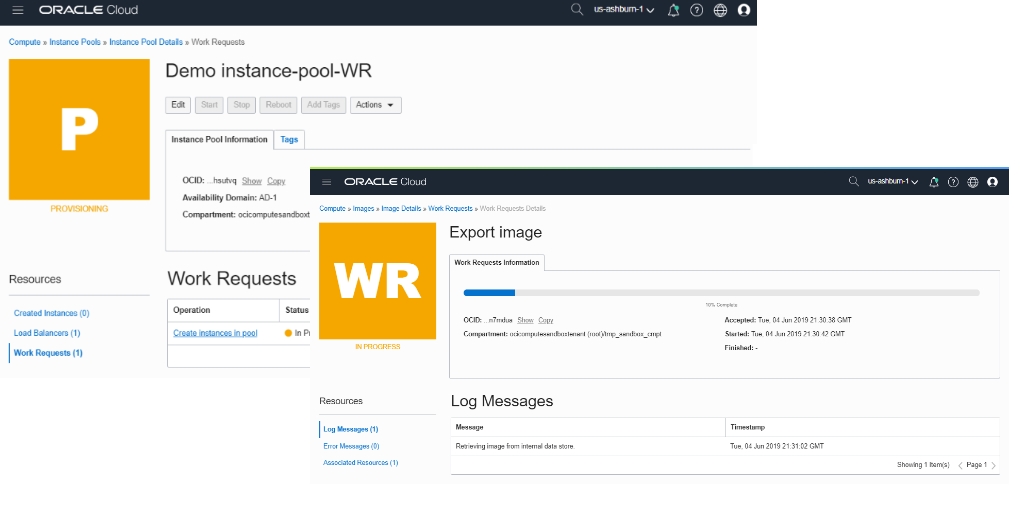This screenshot has width=1024, height=506.
Task: Go to previous page of log messages
Action: pyautogui.click(x=961, y=466)
